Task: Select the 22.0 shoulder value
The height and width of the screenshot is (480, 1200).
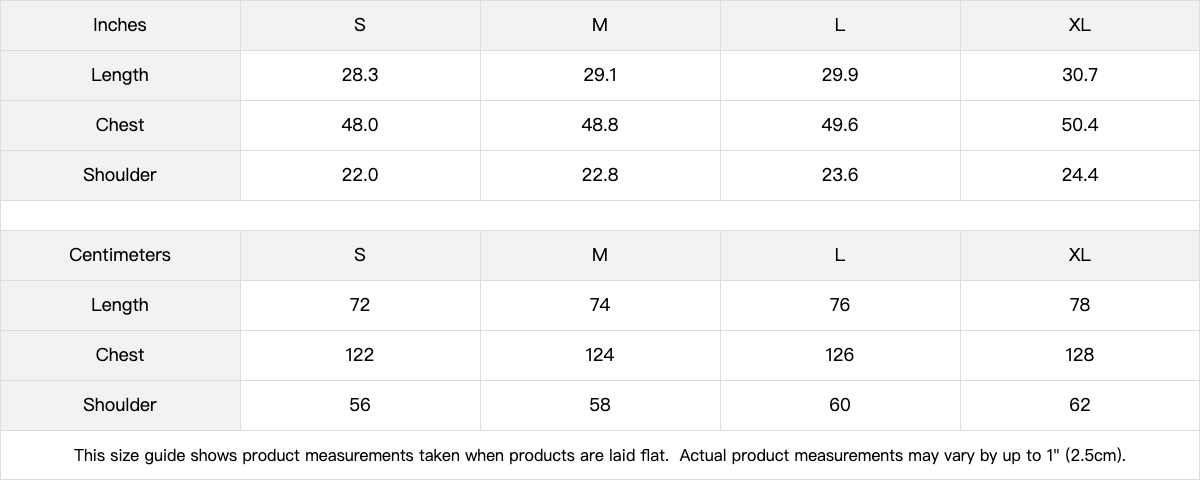Action: tap(360, 175)
